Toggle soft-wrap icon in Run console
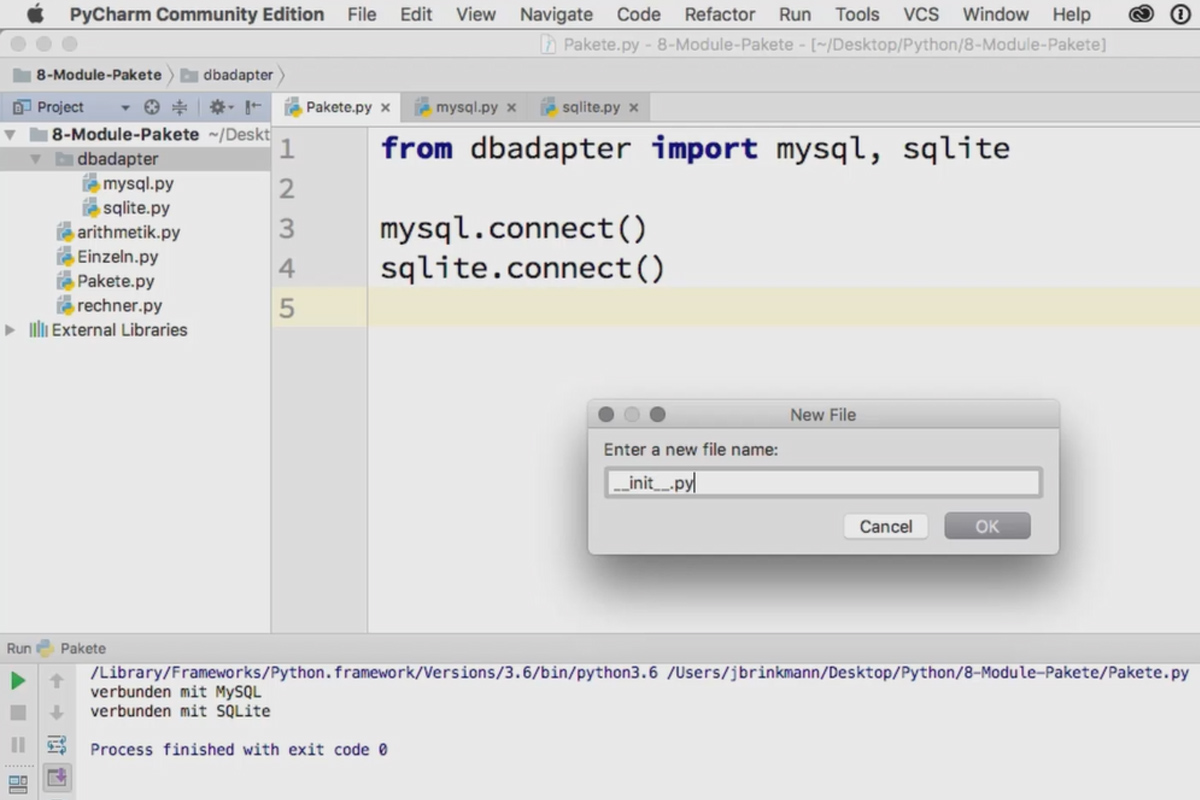Screen dimensions: 1200x800 coord(57,745)
